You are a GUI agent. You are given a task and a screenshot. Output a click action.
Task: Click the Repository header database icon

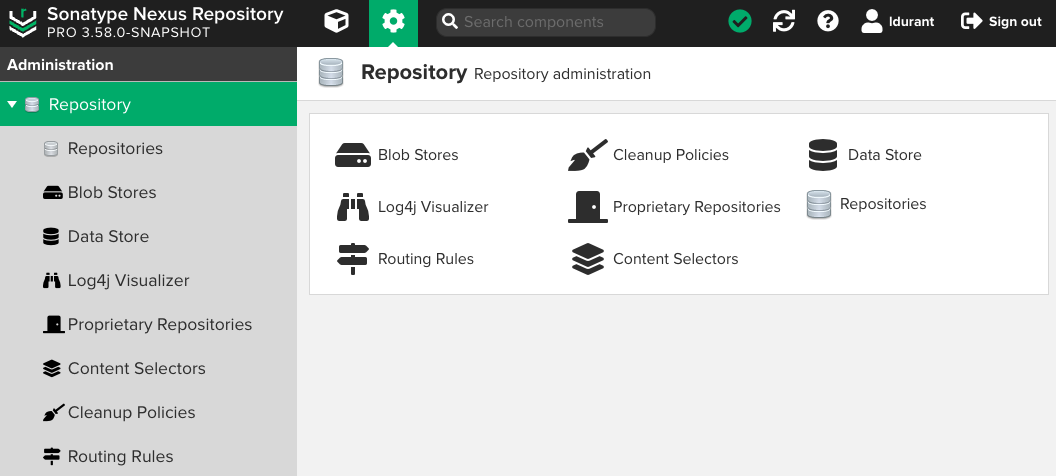point(331,72)
